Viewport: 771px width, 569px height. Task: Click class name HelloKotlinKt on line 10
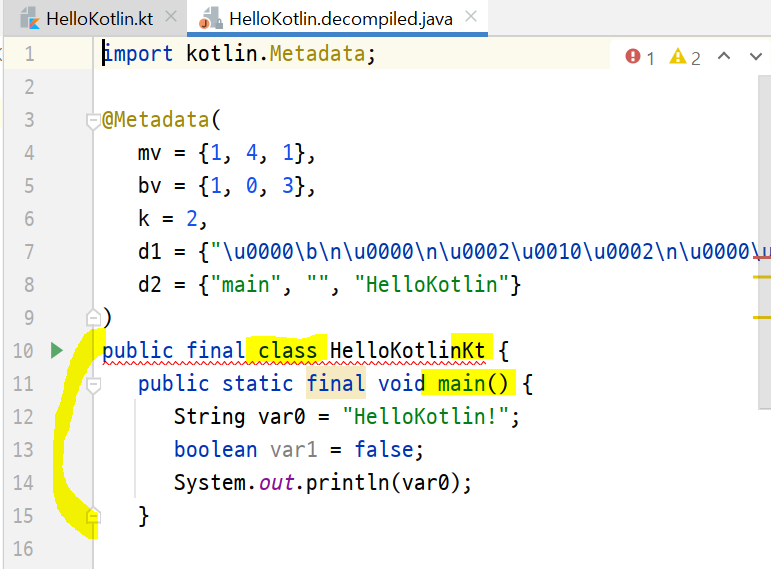408,351
